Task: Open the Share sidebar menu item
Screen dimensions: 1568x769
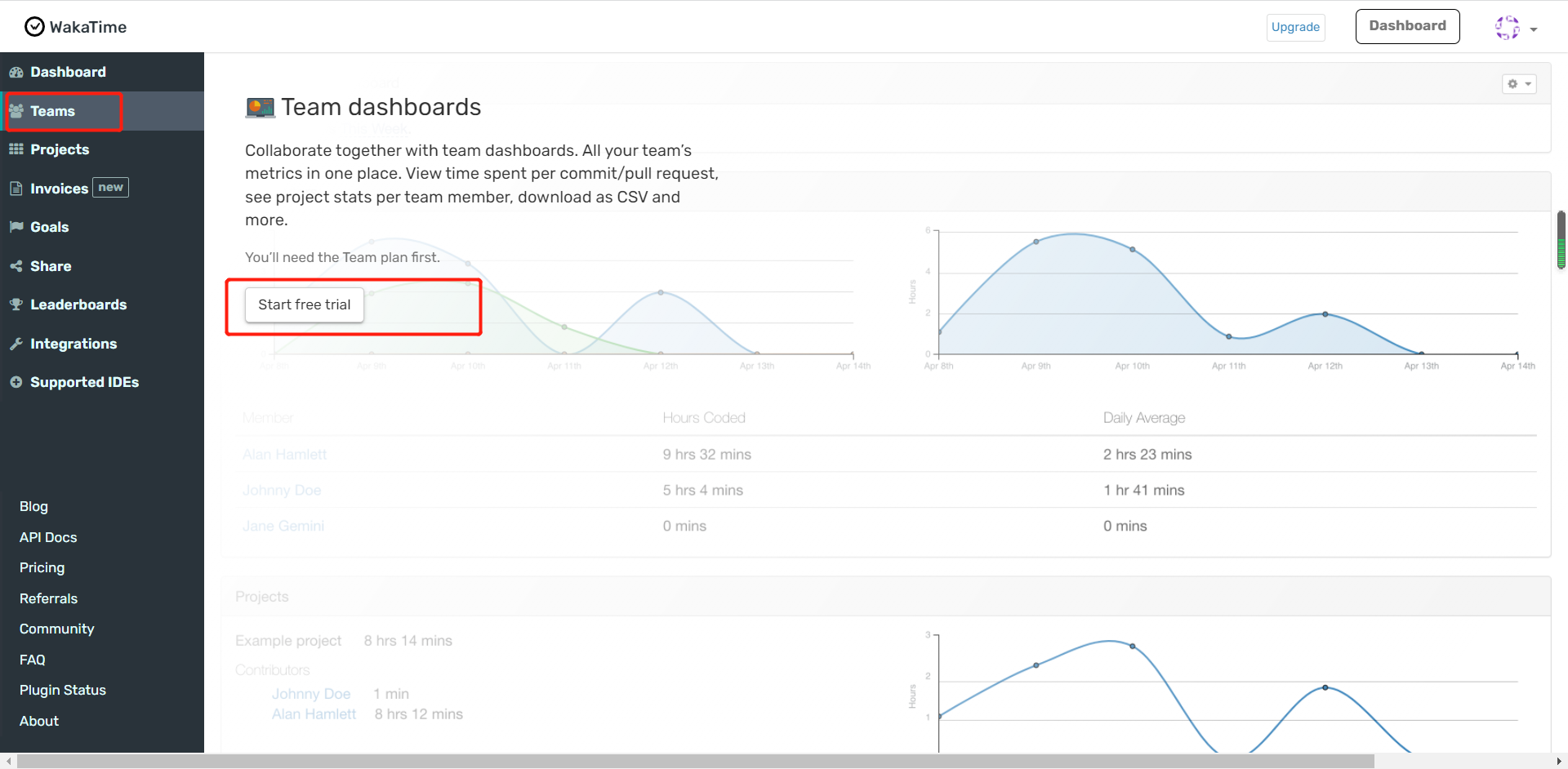Action: 102,266
